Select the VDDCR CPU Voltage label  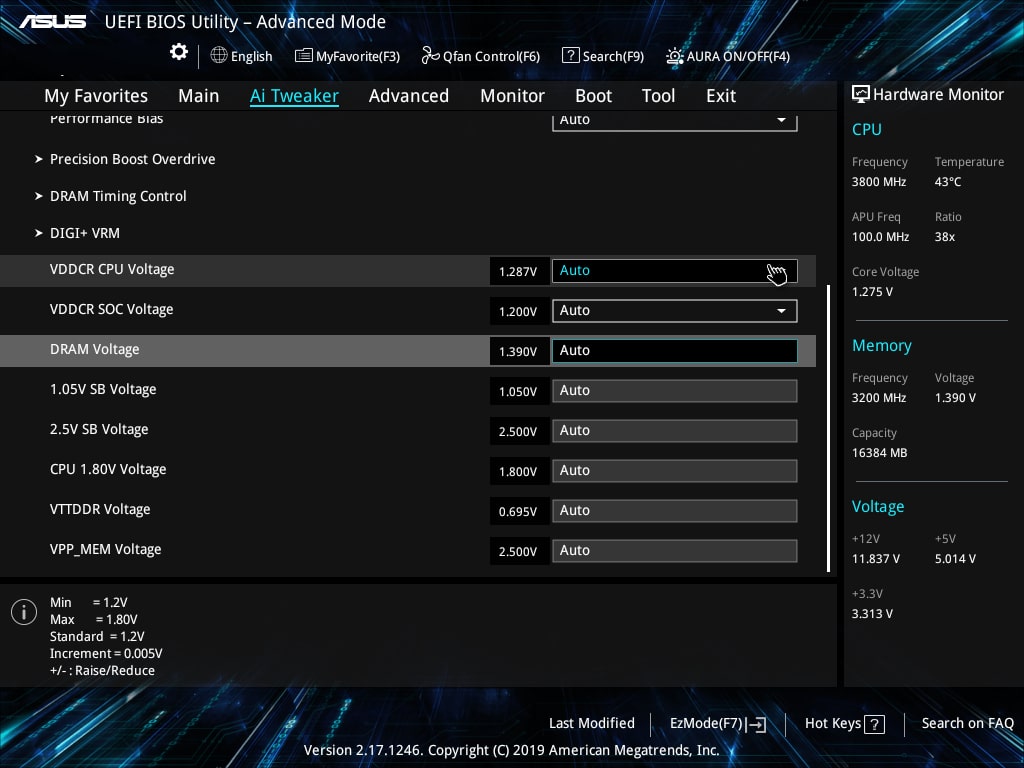tap(112, 270)
